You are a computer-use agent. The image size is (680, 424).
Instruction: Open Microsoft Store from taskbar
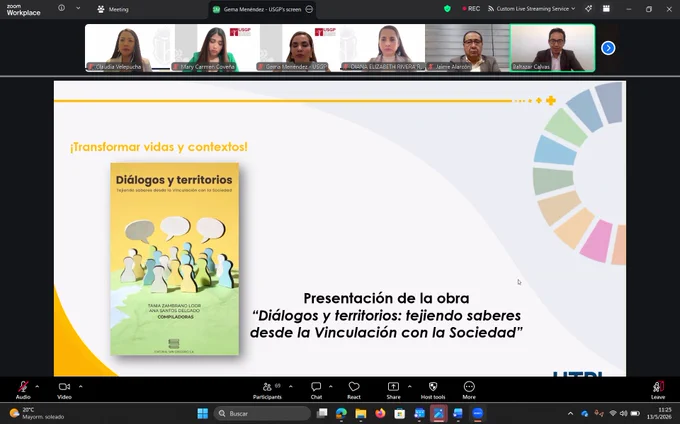(400, 413)
